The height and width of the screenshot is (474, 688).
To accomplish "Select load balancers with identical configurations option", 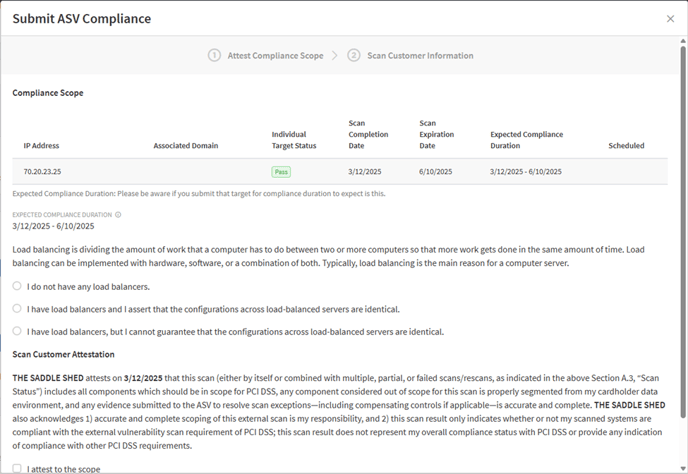I will [17, 309].
